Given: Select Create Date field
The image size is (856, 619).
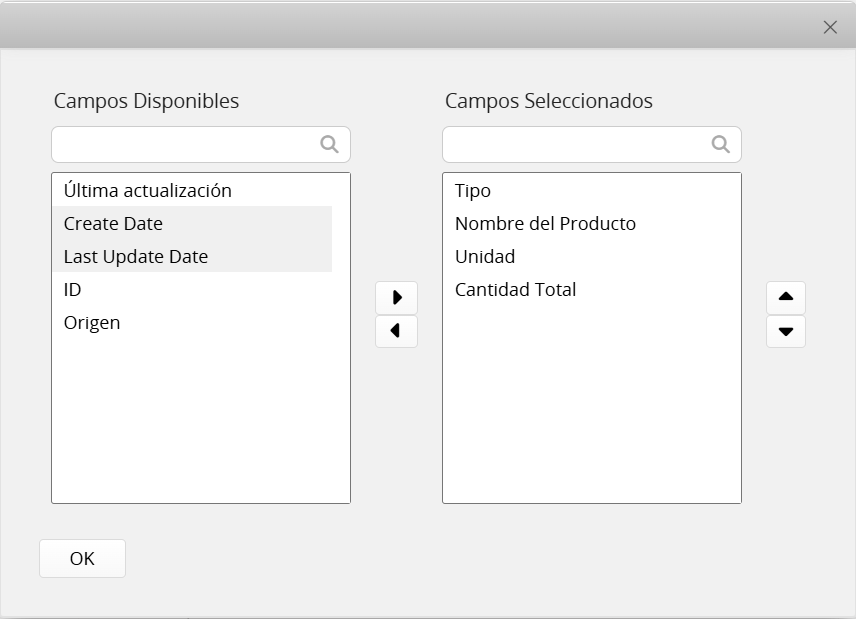Looking at the screenshot, I should click(192, 223).
